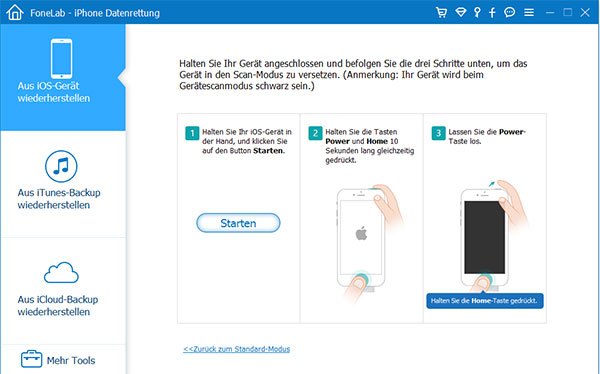Open the shopping cart purchase icon
Screen dimensions: 600x374
coord(441,13)
